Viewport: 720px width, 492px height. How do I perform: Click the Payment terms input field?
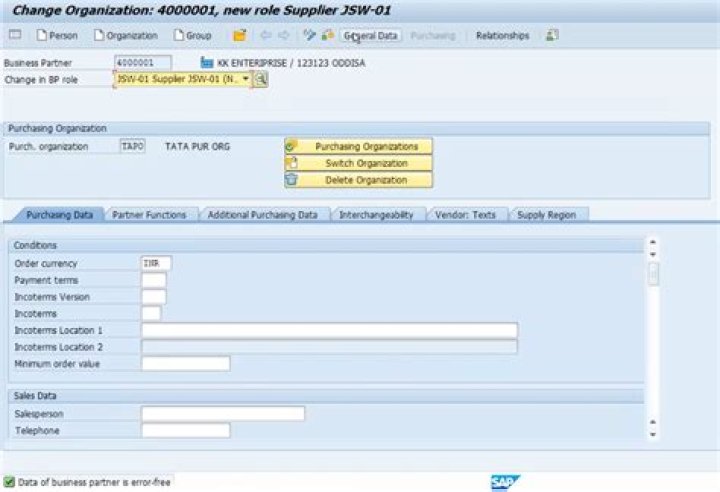154,280
